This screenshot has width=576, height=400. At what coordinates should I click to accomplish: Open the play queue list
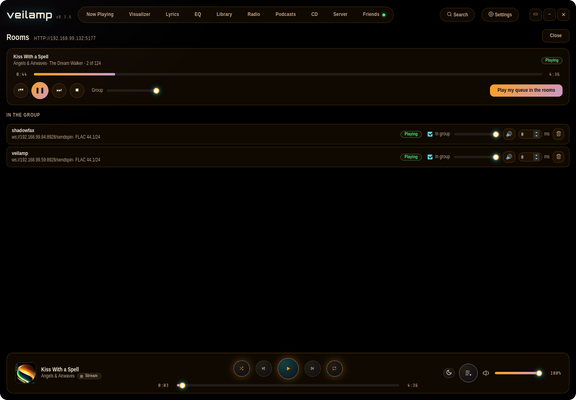(468, 373)
